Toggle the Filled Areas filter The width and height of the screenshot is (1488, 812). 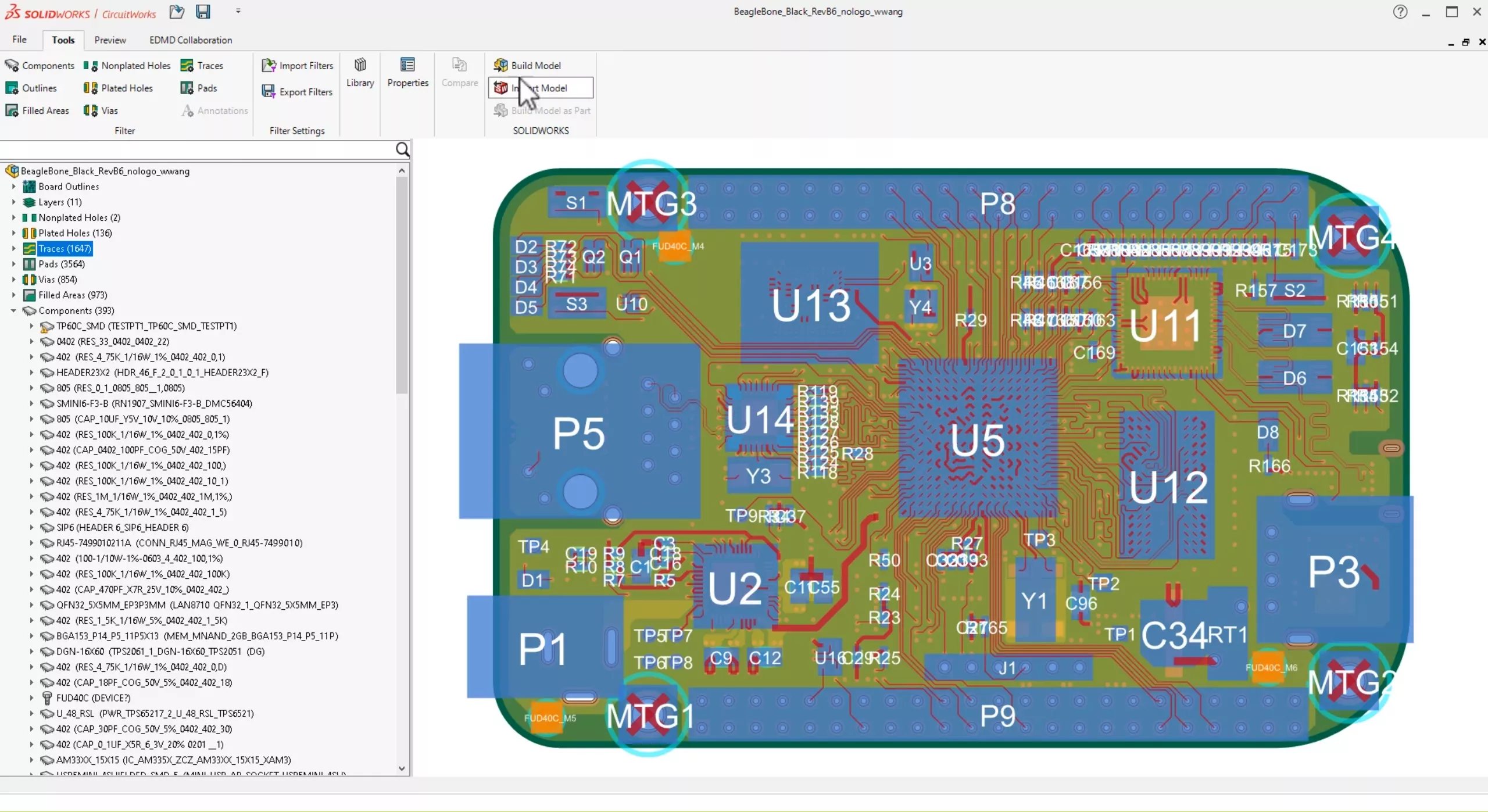37,110
